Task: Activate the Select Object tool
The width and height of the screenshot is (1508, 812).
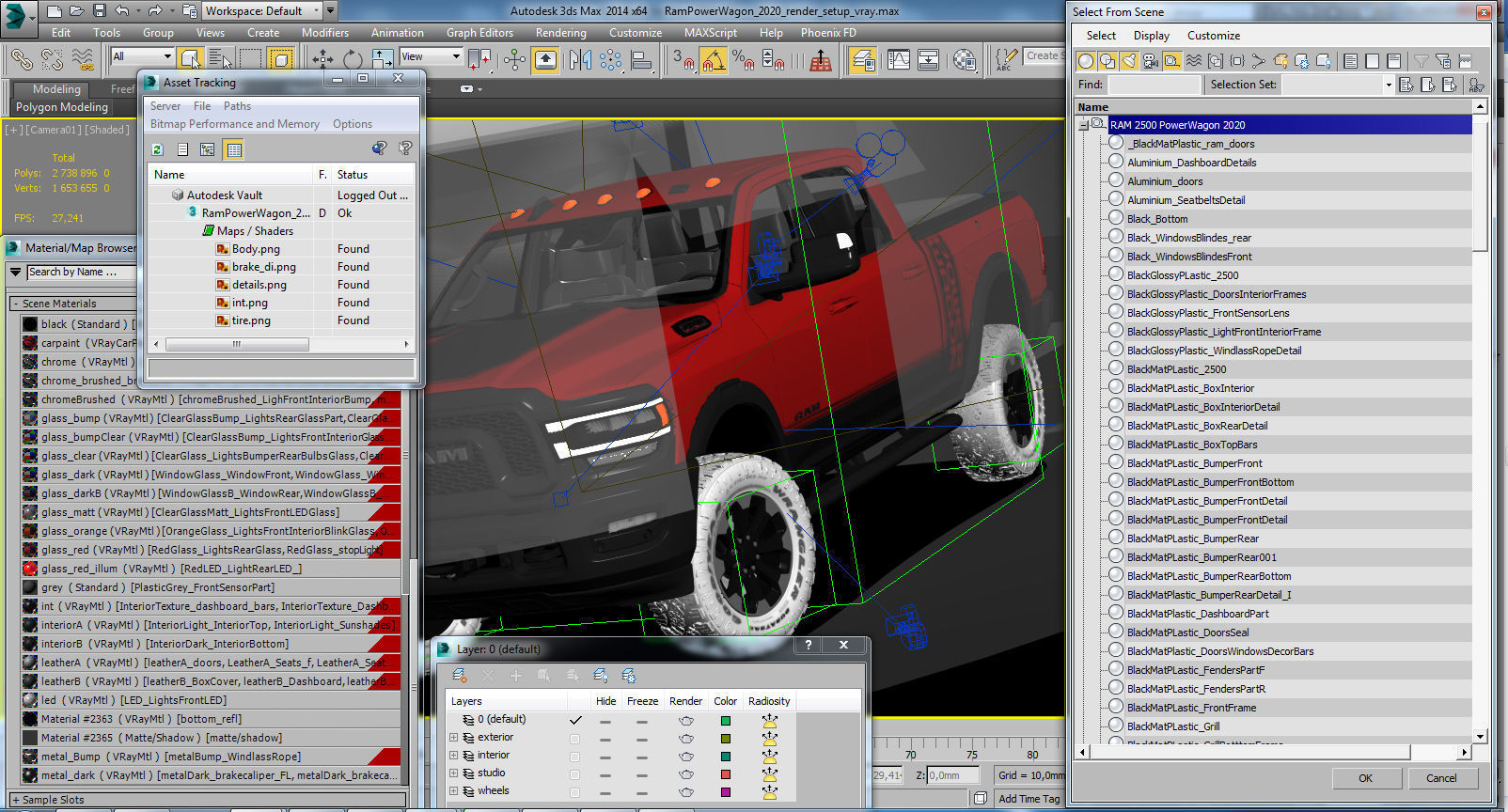Action: [x=191, y=59]
